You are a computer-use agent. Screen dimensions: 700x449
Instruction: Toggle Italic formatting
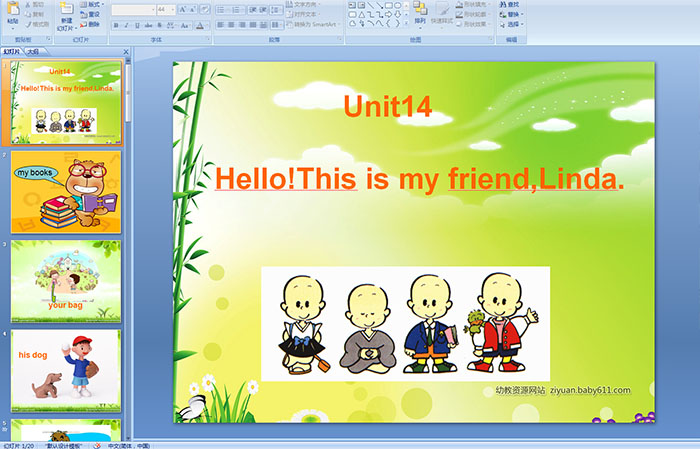click(x=126, y=25)
